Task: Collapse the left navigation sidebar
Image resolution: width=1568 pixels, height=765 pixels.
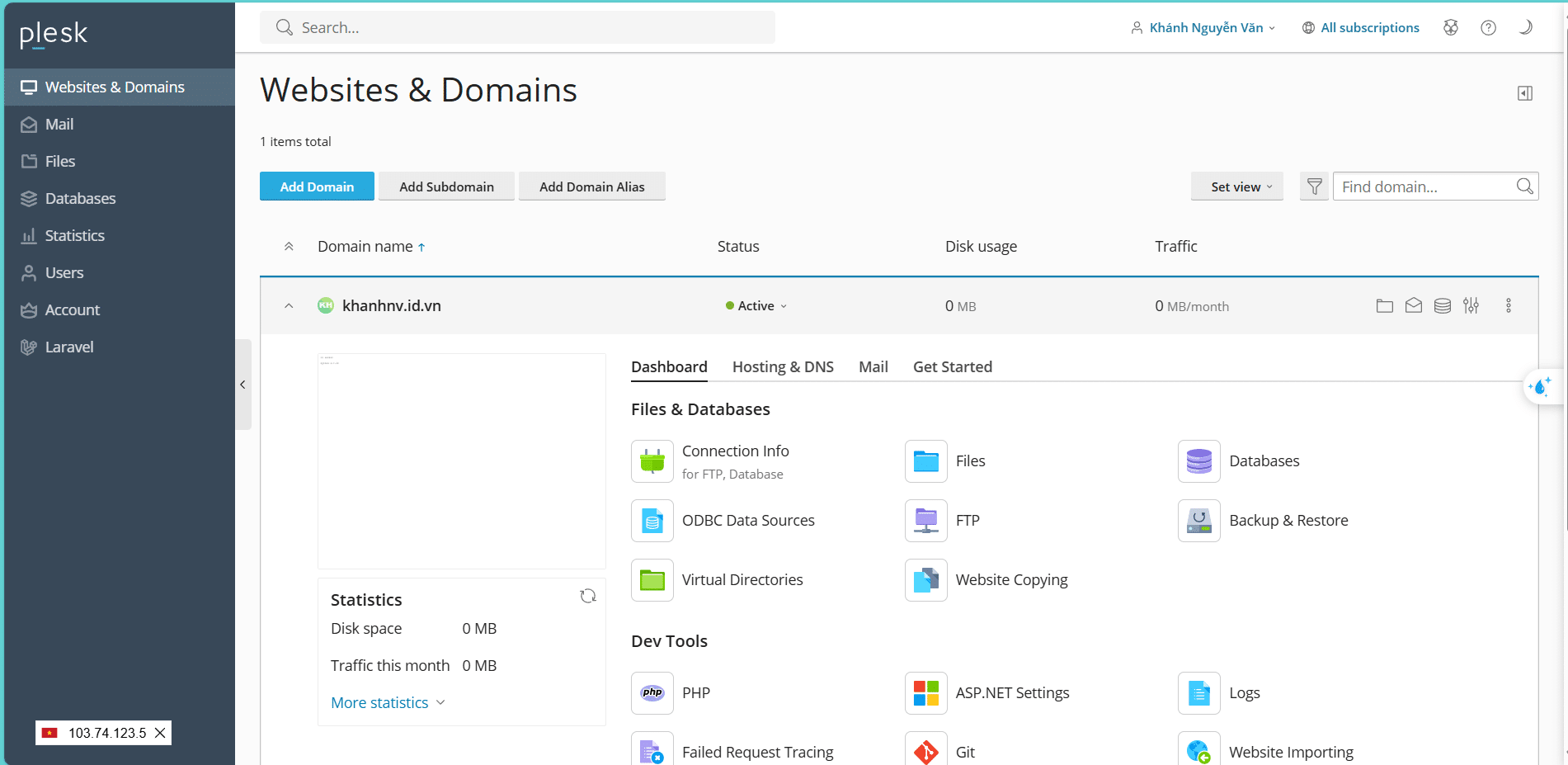Action: click(242, 385)
